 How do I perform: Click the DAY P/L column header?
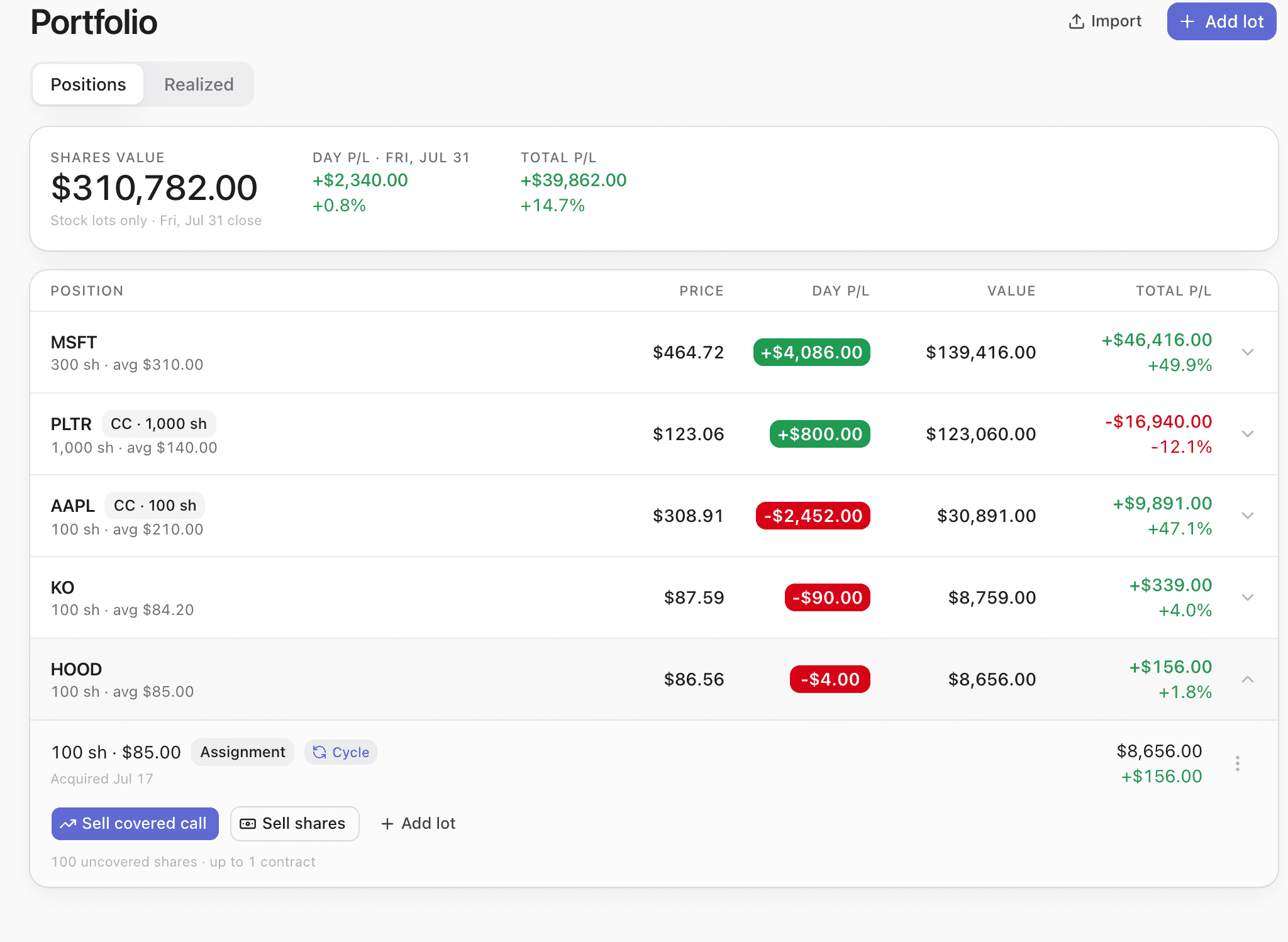(x=840, y=291)
